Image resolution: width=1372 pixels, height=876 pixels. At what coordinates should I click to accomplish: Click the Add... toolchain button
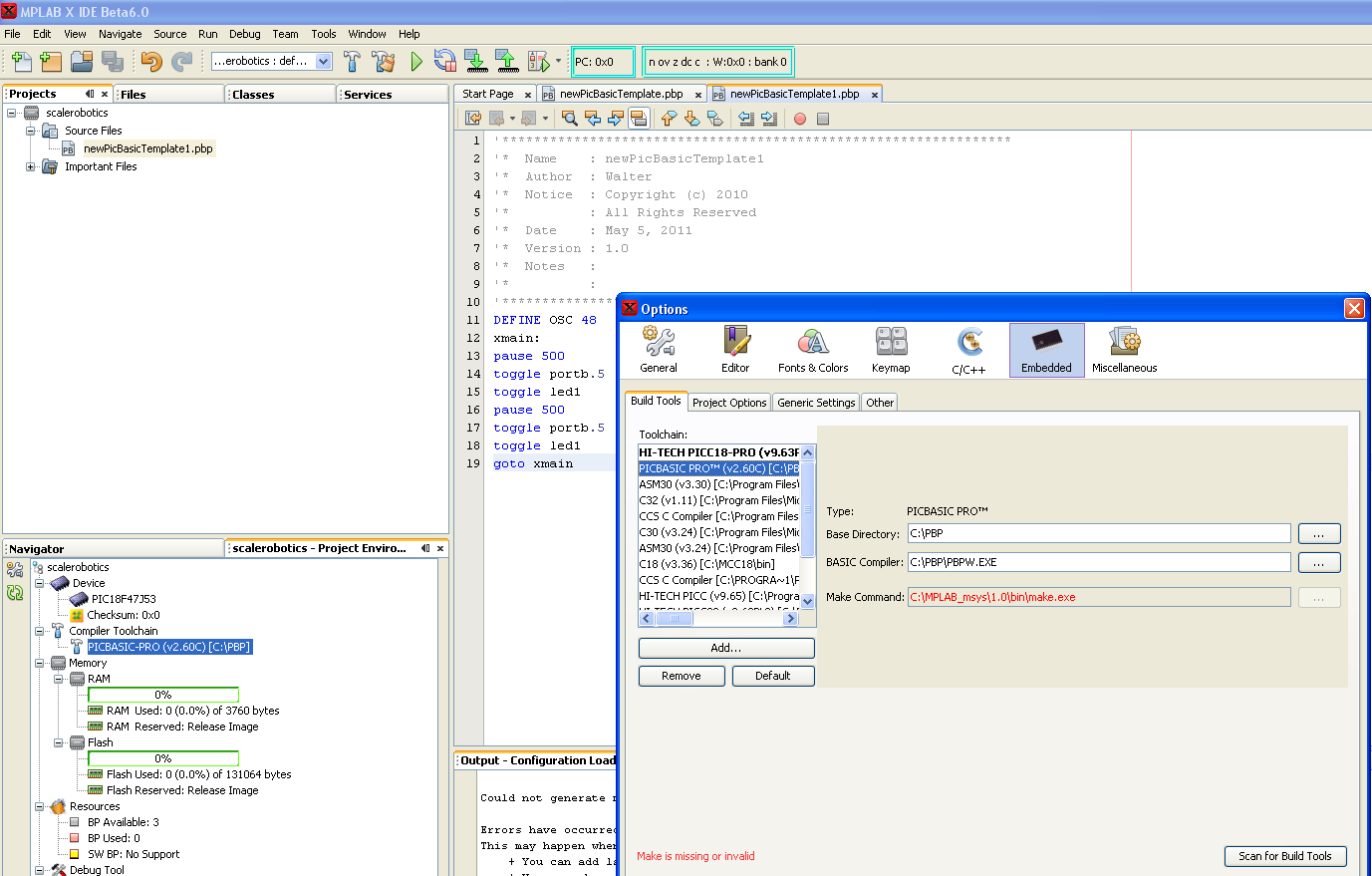tap(726, 648)
